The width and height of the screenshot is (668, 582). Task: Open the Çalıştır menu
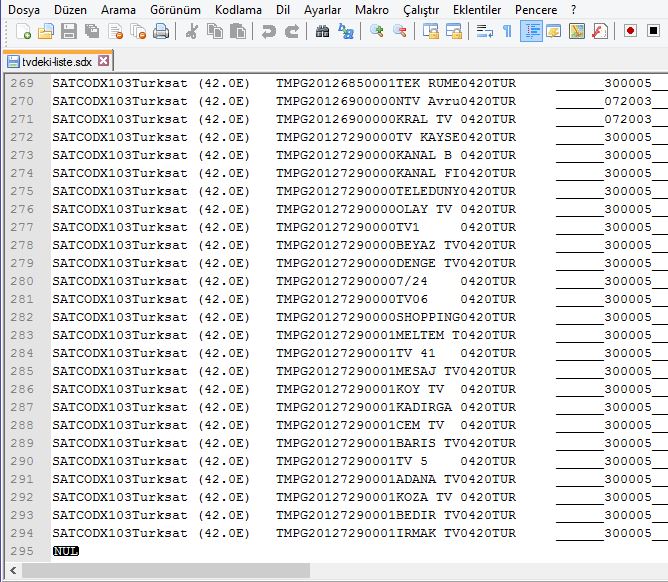click(421, 10)
